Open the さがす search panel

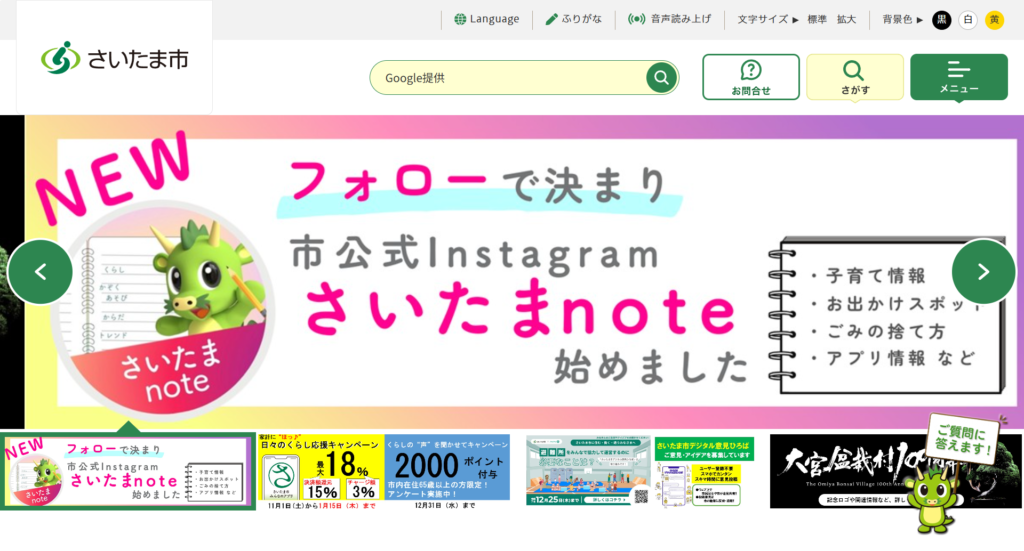(855, 77)
